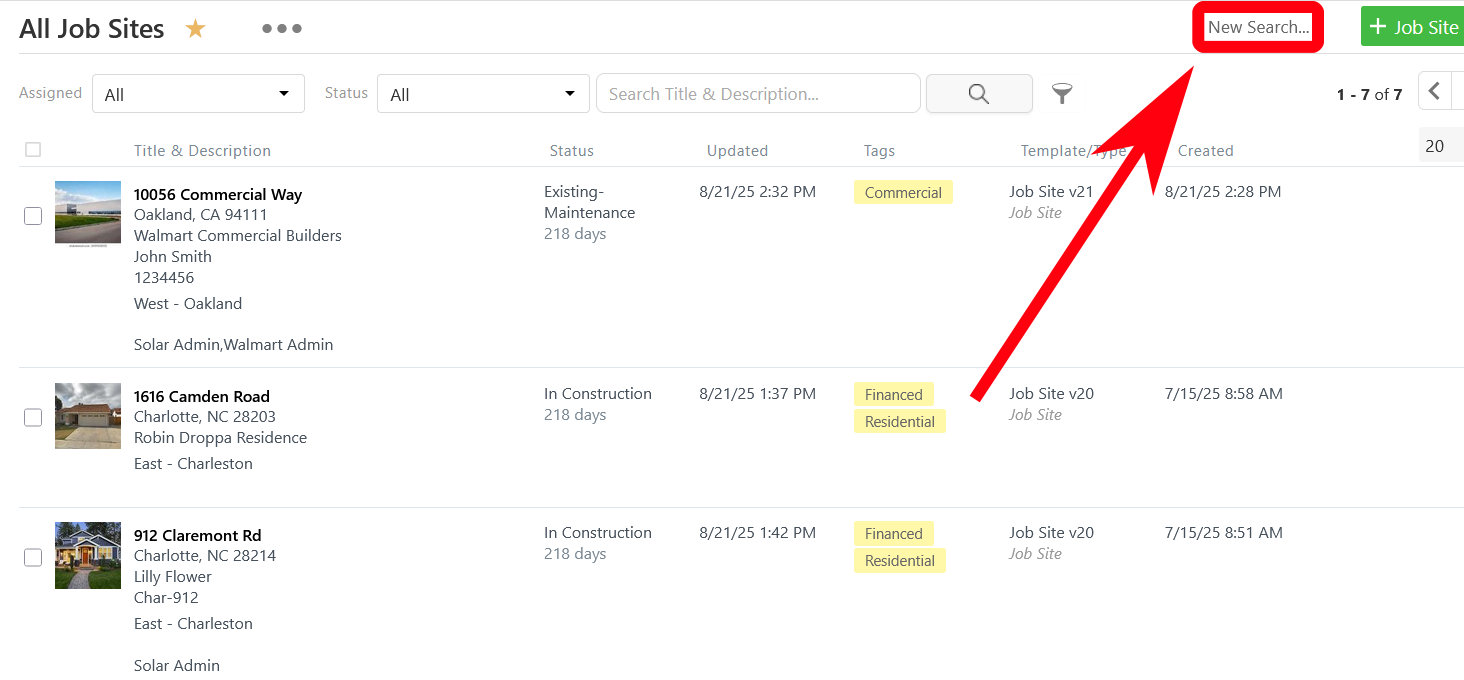The width and height of the screenshot is (1464, 680).
Task: Tick the 912 Claremont Rd checkbox
Action: point(33,557)
